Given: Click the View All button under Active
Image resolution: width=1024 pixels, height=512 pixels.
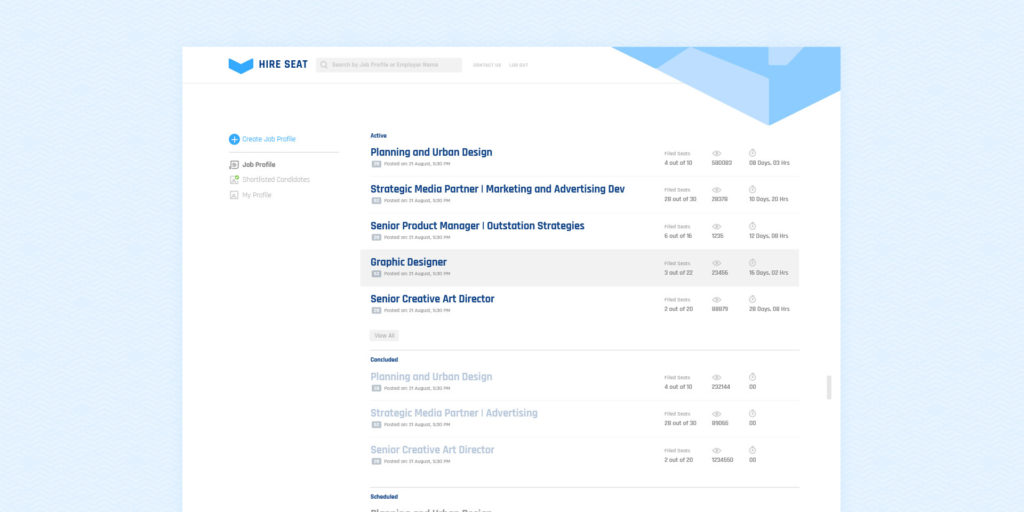Looking at the screenshot, I should click(384, 336).
